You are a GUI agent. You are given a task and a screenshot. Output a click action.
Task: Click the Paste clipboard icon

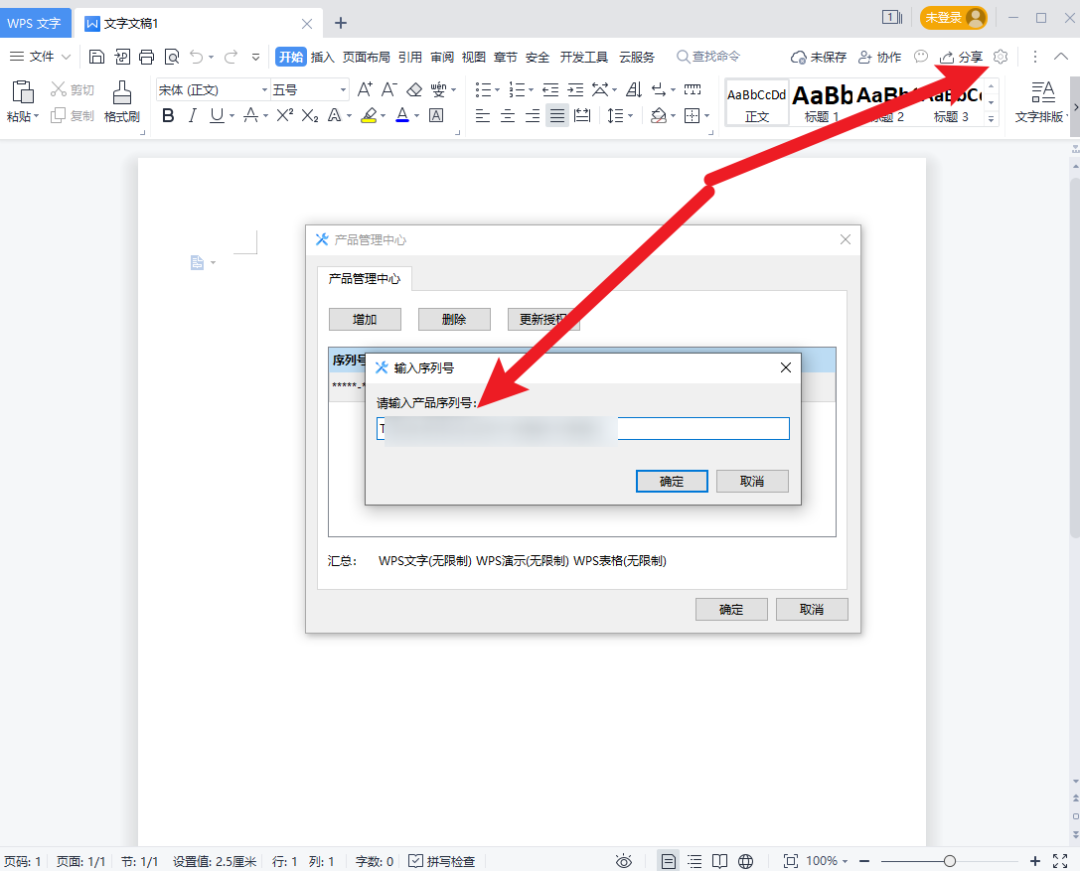pos(23,92)
